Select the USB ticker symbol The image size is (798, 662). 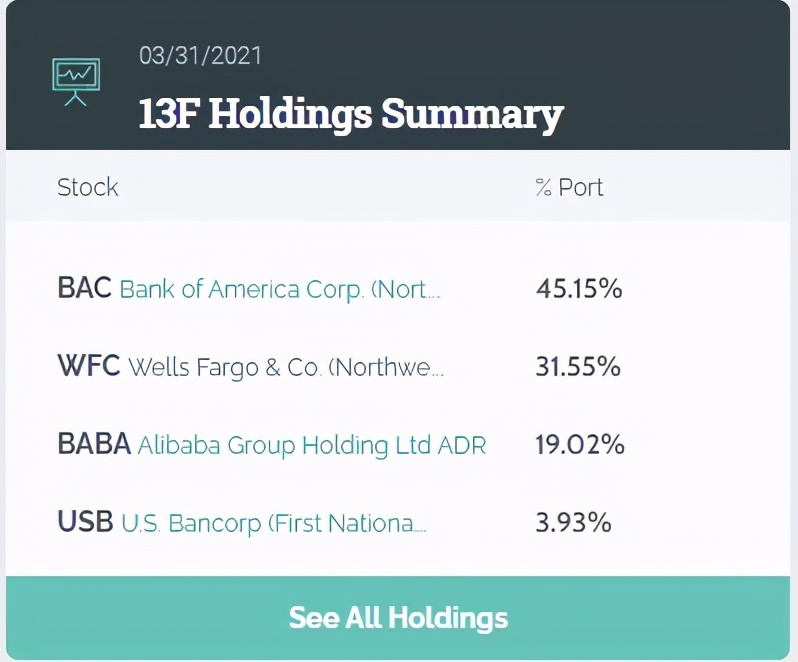[x=85, y=521]
